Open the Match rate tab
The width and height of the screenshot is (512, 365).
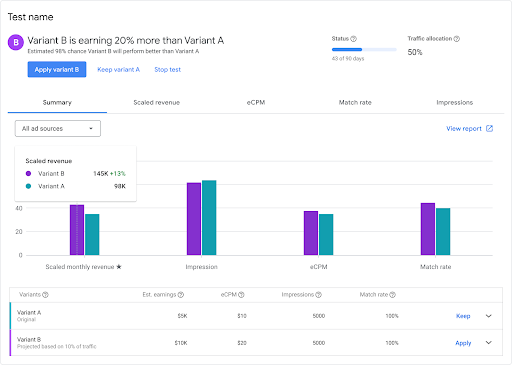click(355, 103)
